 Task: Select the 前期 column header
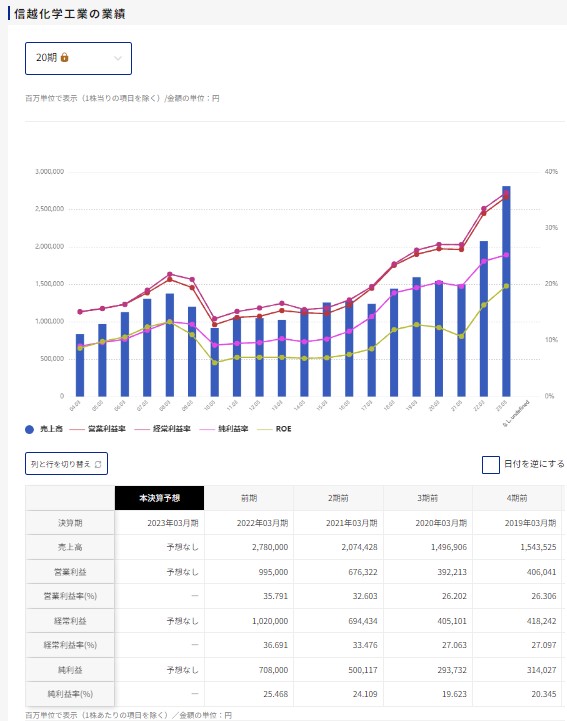[x=249, y=498]
